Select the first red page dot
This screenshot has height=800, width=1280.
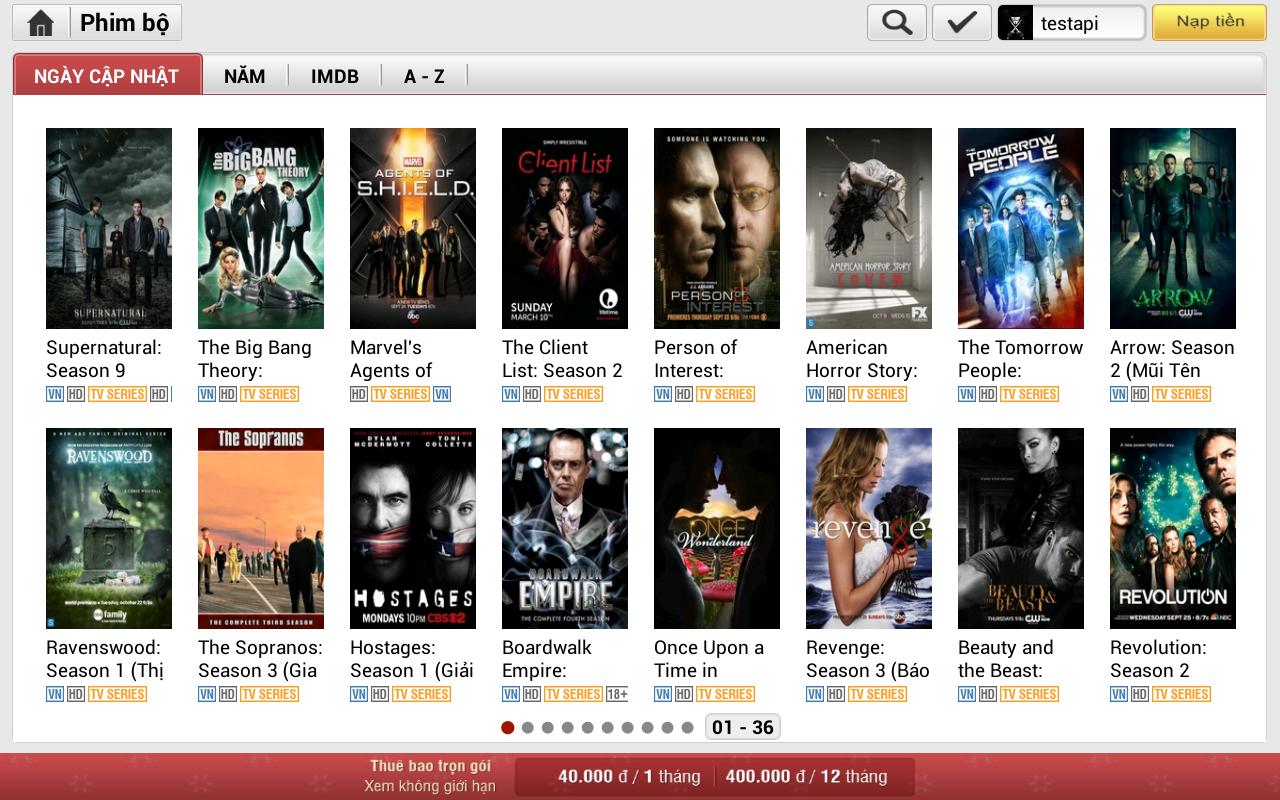pos(508,727)
